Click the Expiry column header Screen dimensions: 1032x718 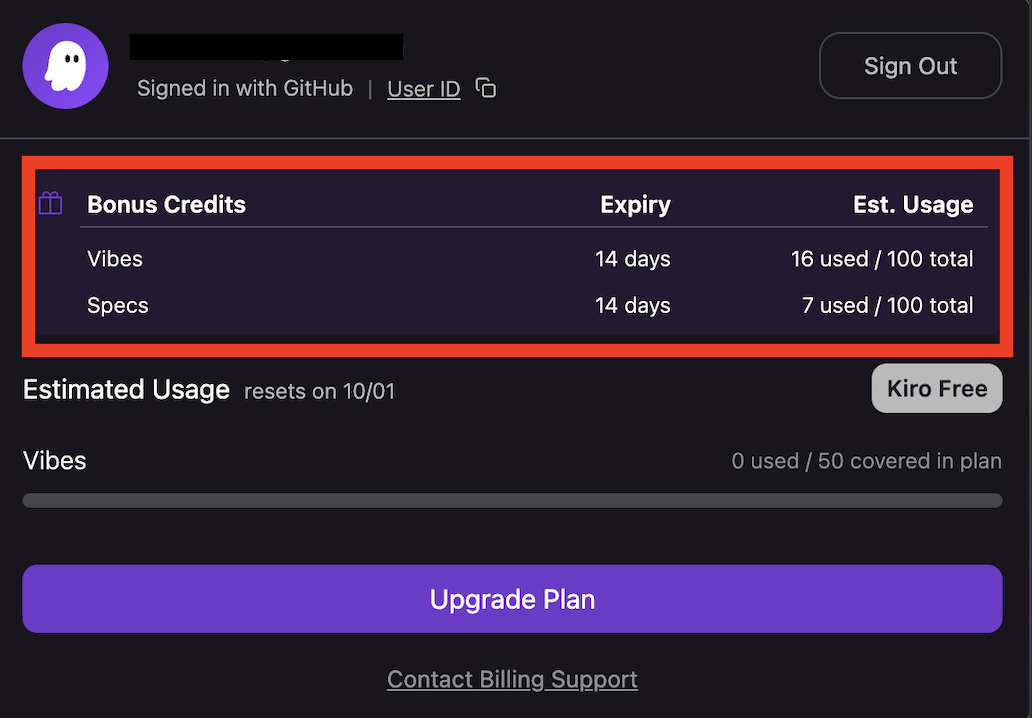pos(635,205)
